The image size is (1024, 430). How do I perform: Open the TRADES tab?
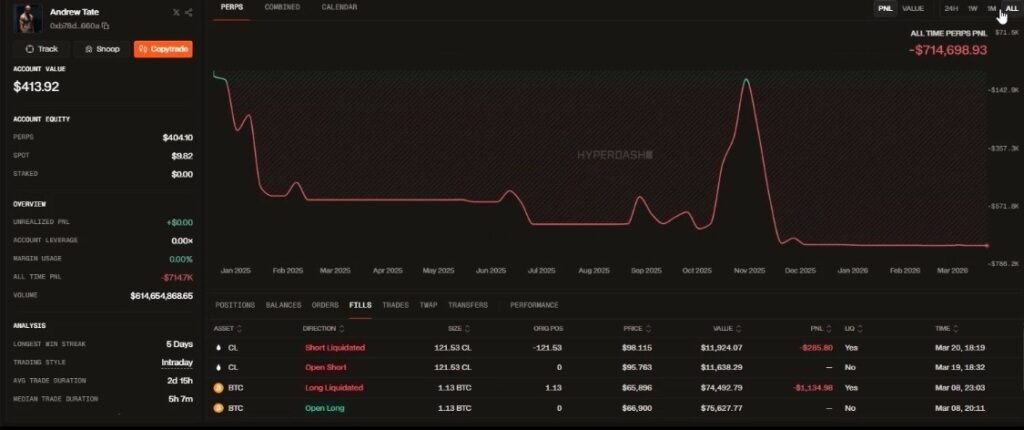395,305
